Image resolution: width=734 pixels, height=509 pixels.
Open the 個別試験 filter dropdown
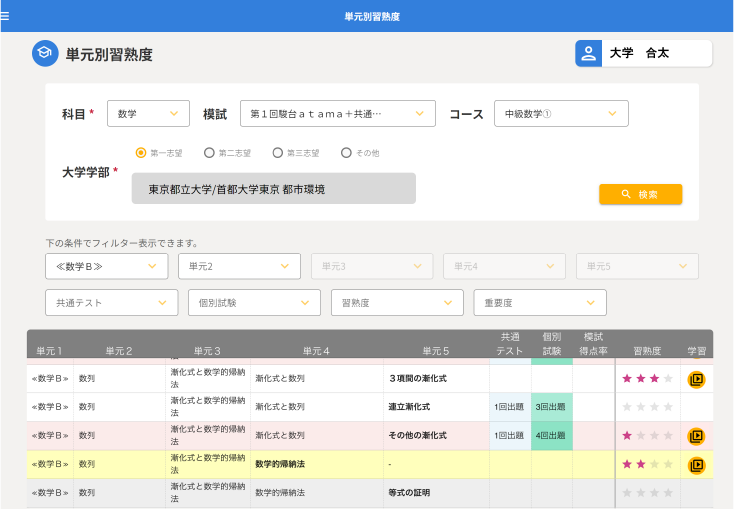(255, 302)
